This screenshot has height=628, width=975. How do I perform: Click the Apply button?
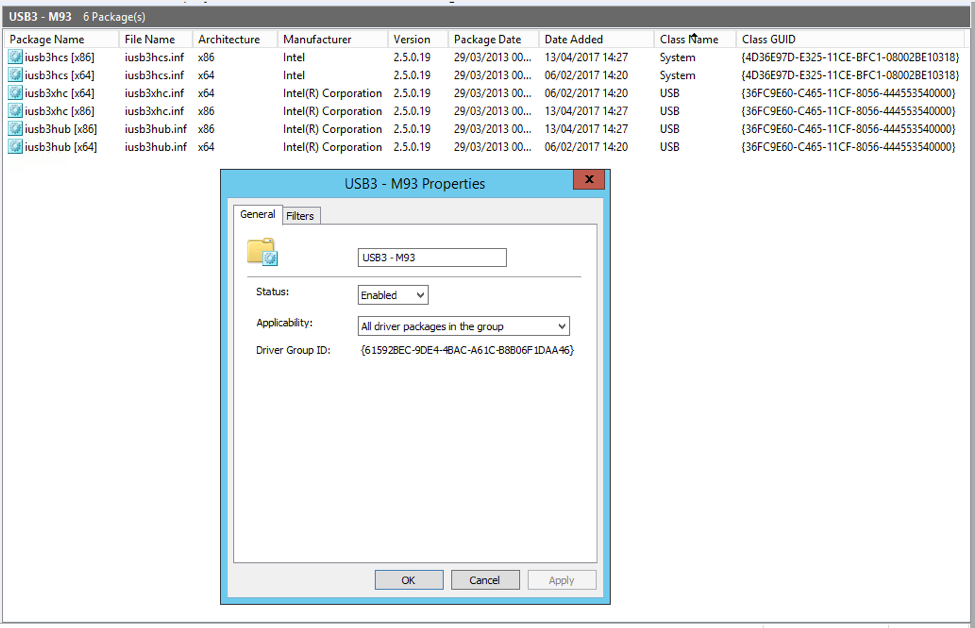click(x=561, y=580)
